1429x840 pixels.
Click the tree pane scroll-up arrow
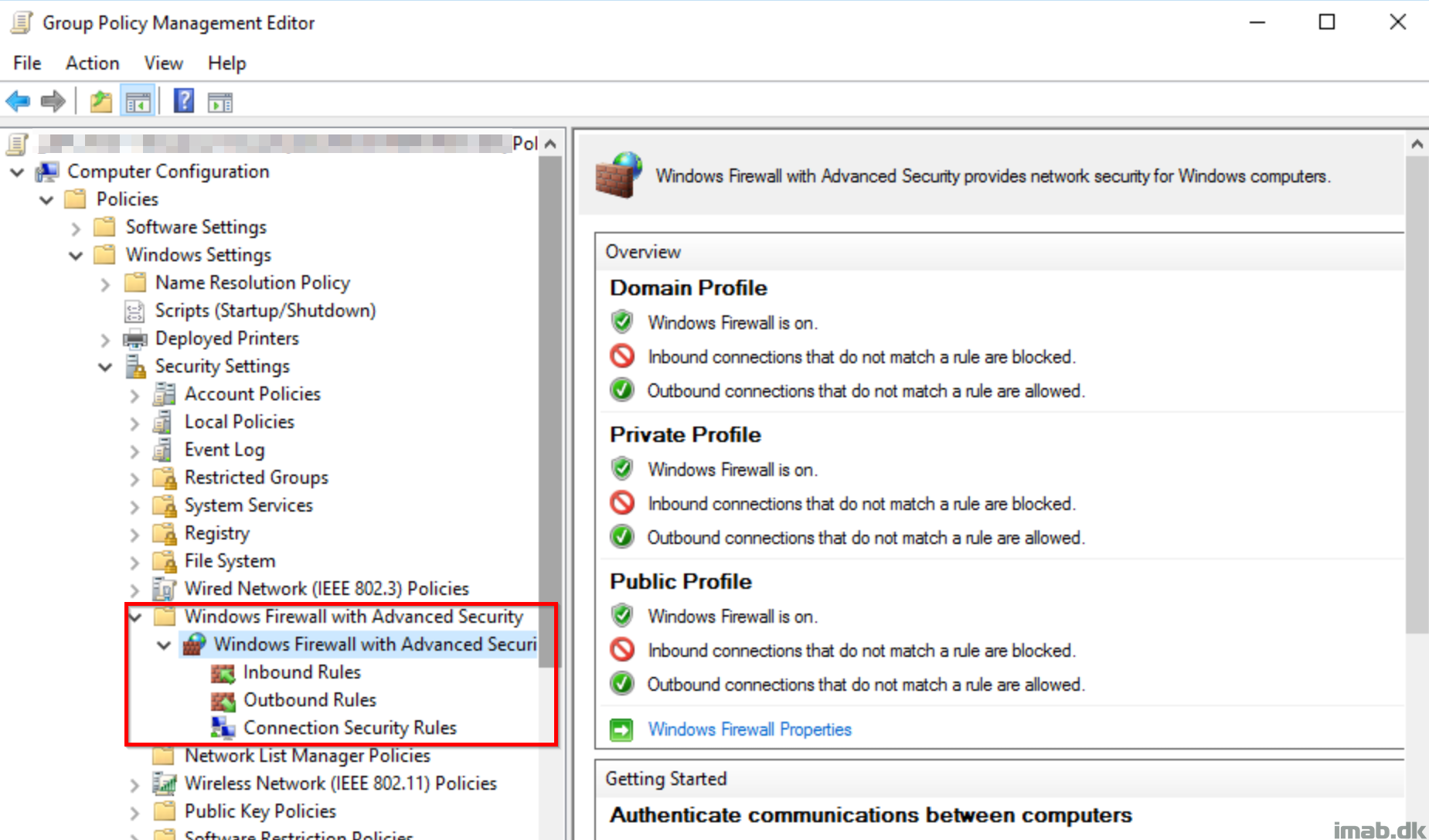point(550,144)
